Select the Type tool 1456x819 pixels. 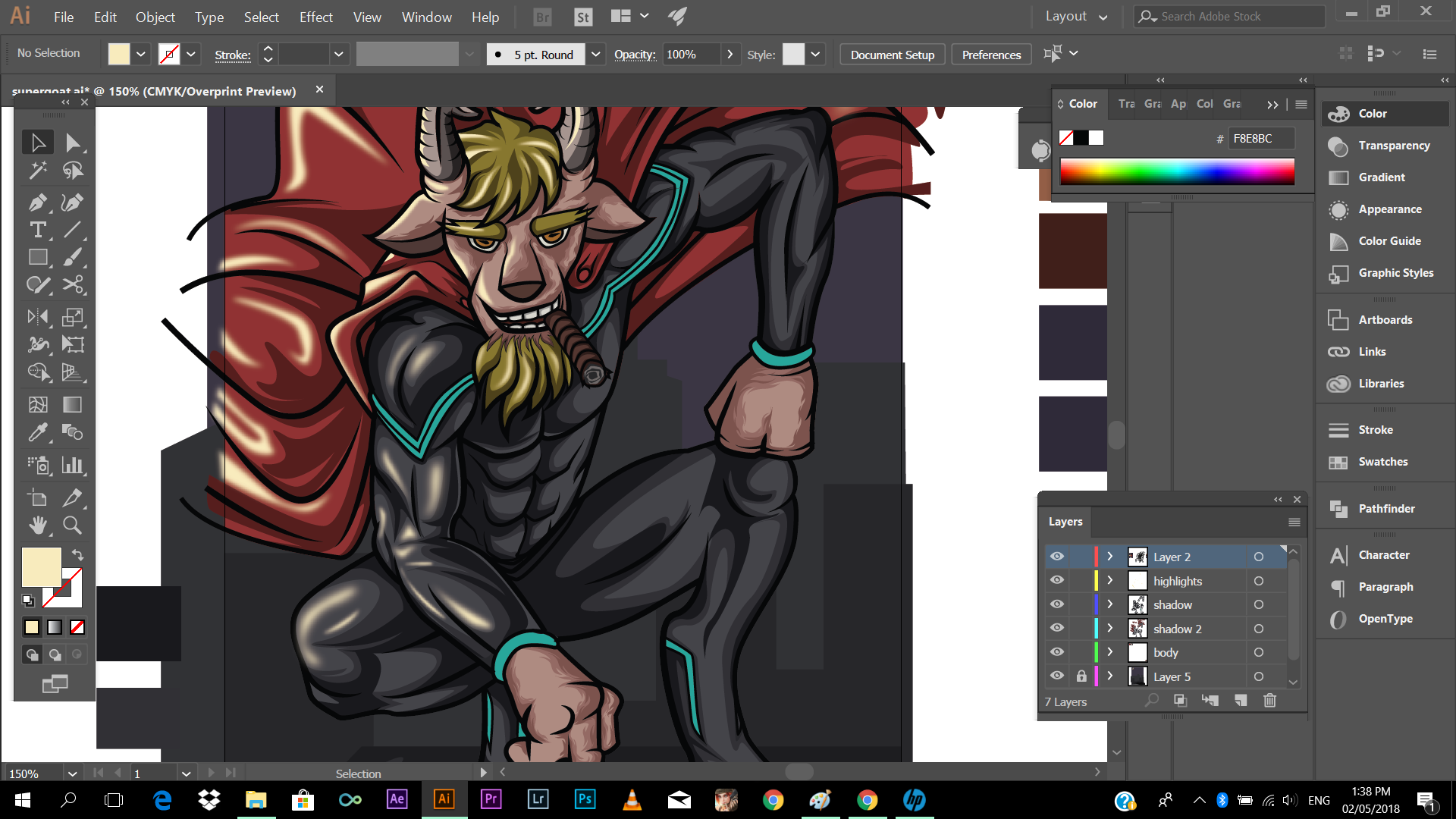tap(37, 230)
